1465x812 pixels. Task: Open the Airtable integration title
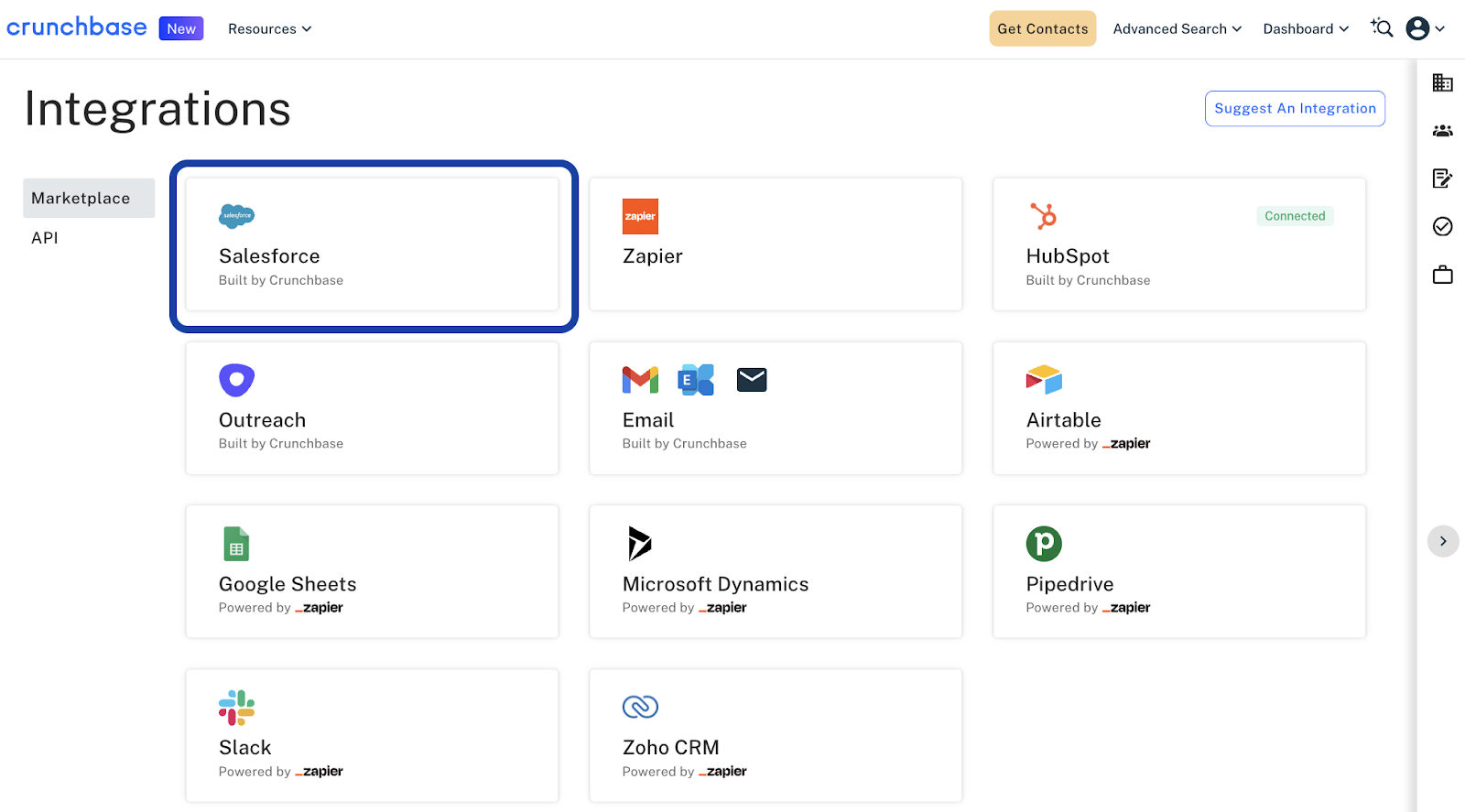coord(1063,420)
